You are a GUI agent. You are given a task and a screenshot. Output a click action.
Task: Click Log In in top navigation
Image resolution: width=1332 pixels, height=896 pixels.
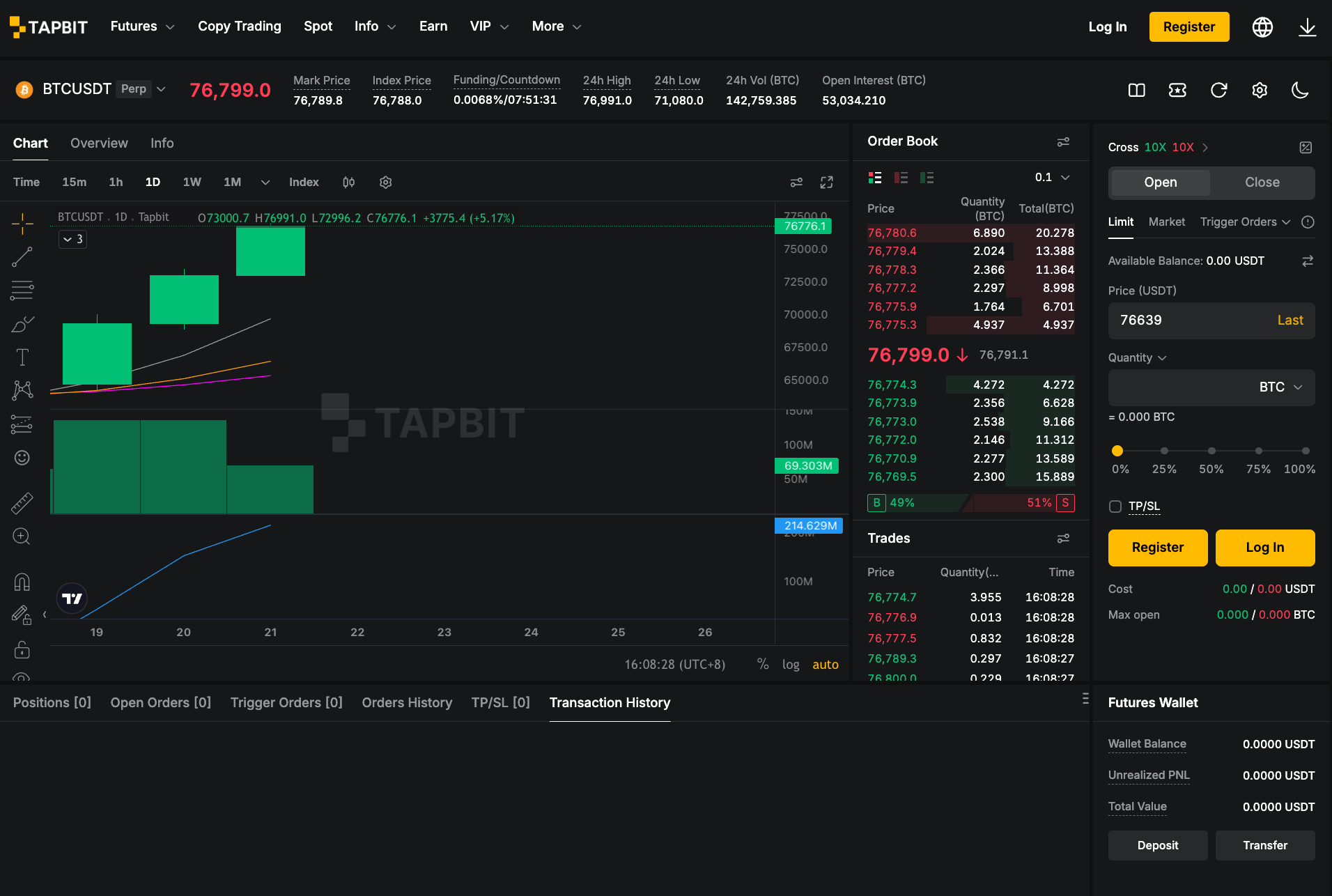click(1107, 26)
